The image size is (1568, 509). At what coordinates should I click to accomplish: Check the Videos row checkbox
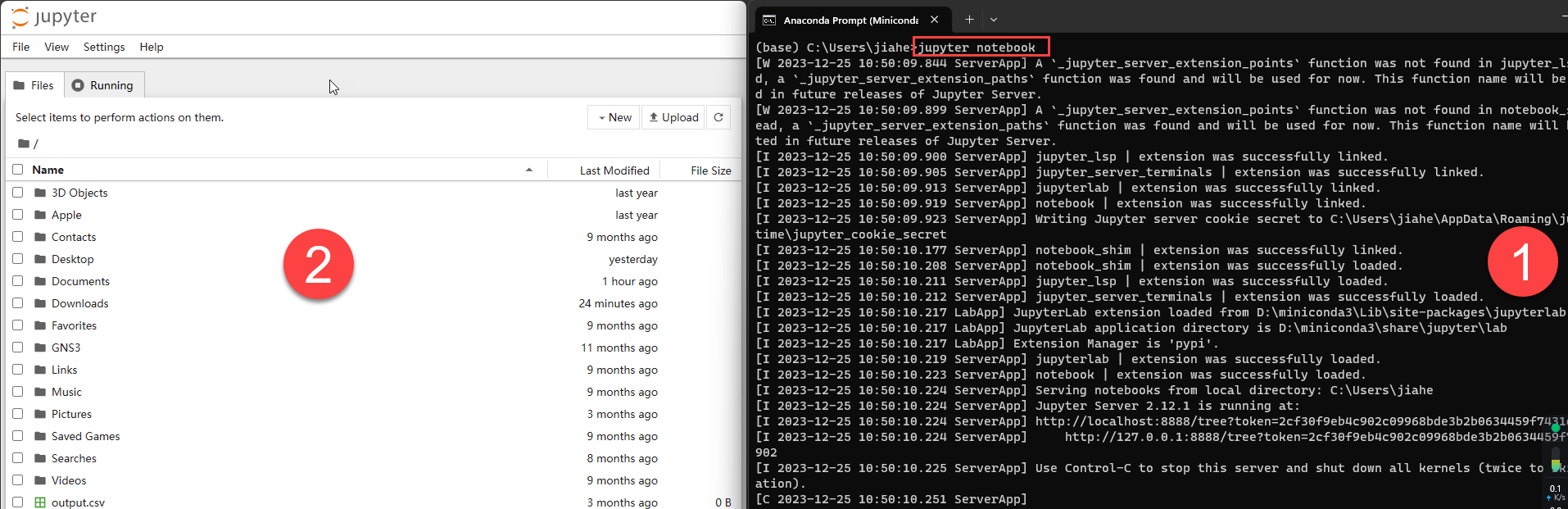coord(17,479)
